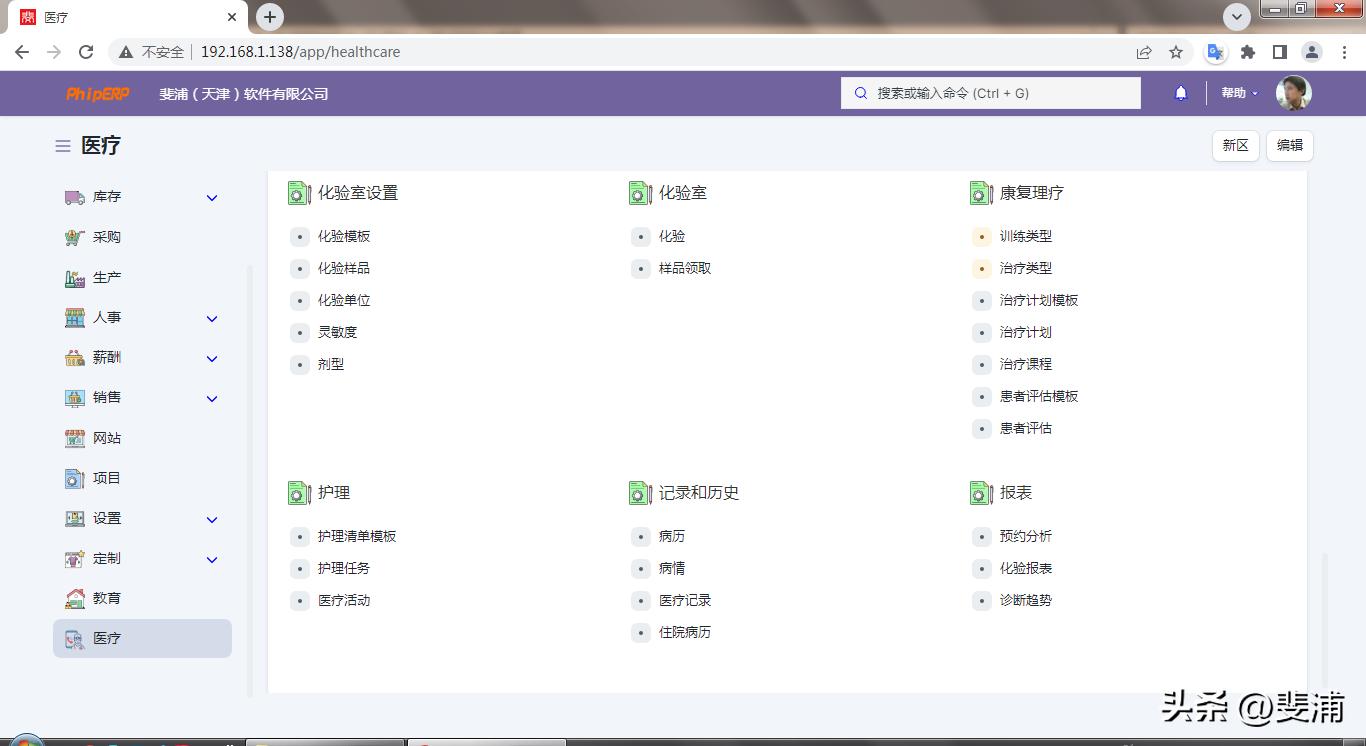Click the 项目 icon in sidebar
The image size is (1366, 746).
coord(75,478)
